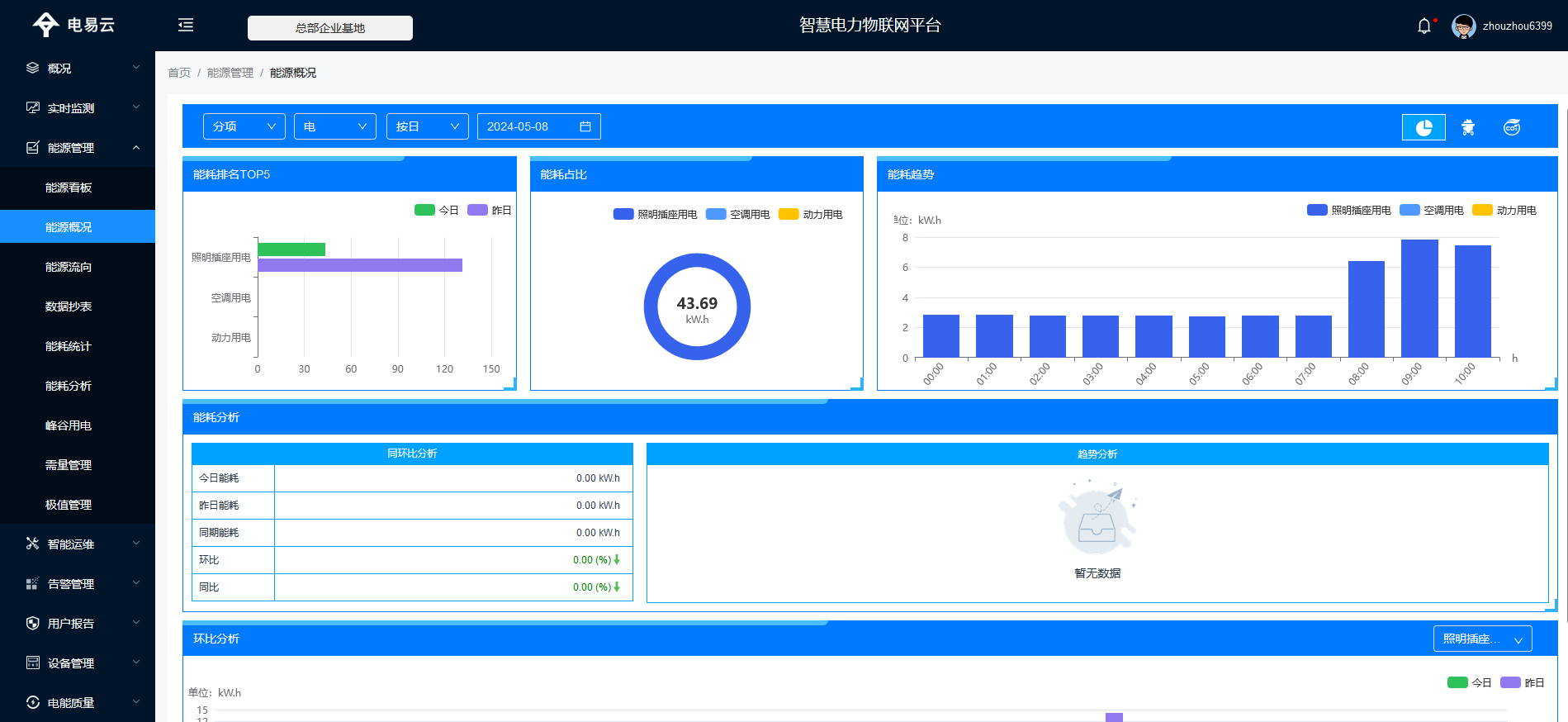Click the purple 昨日 bar for 照明插座用电
This screenshot has width=1568, height=722.
pos(360,265)
